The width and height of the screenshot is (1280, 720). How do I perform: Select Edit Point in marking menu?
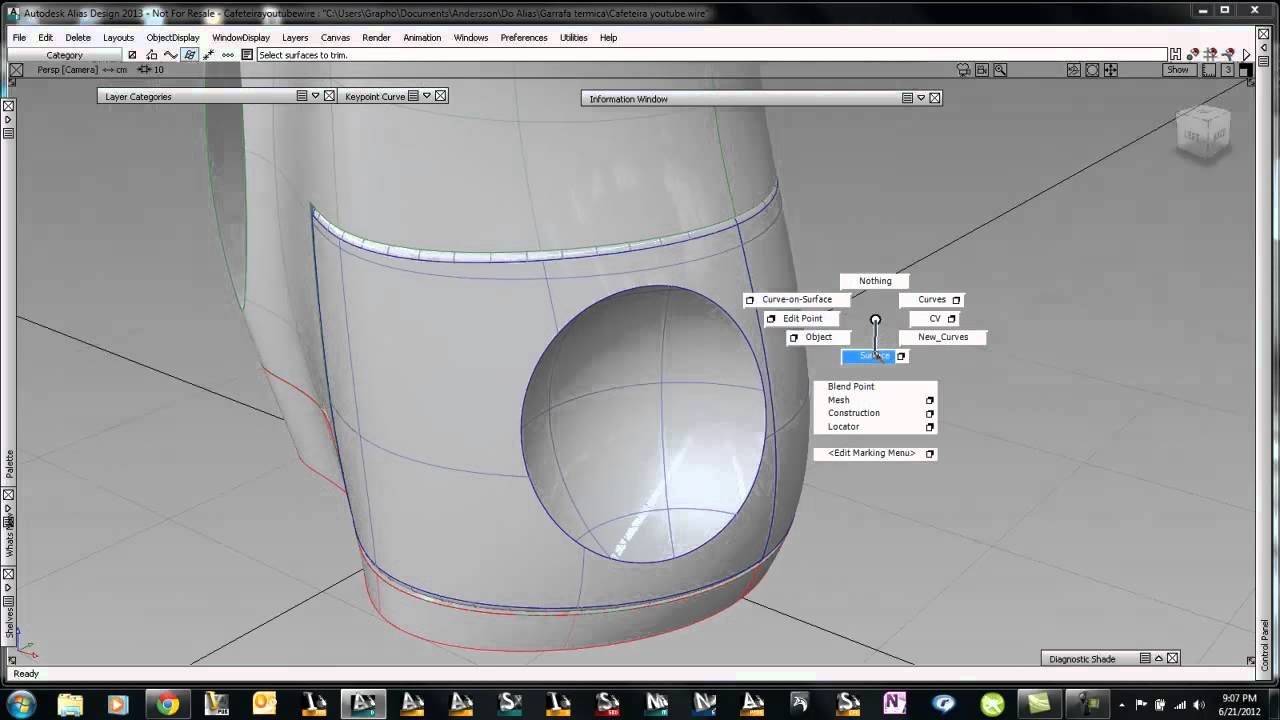[x=803, y=319]
